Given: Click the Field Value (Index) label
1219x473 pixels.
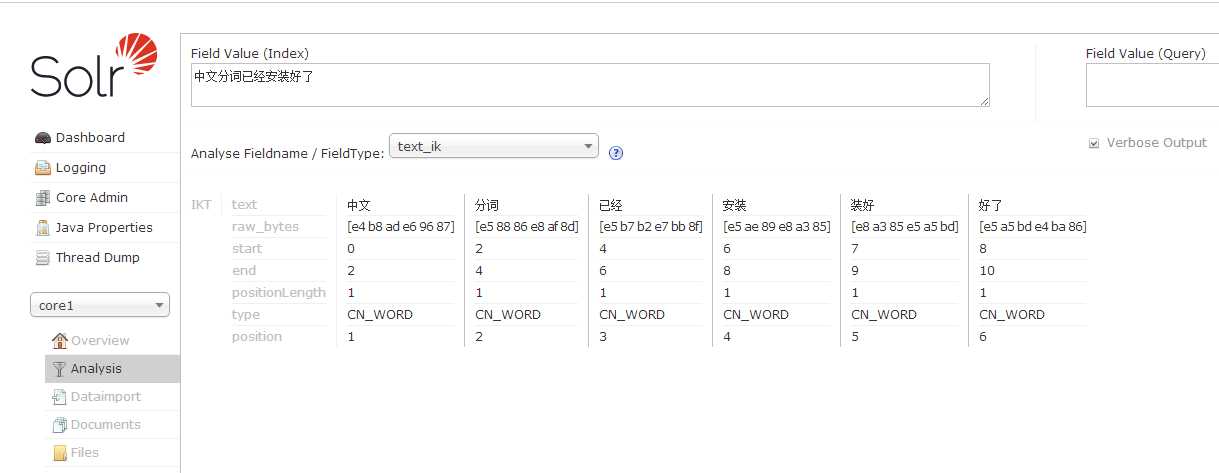Looking at the screenshot, I should (x=250, y=53).
